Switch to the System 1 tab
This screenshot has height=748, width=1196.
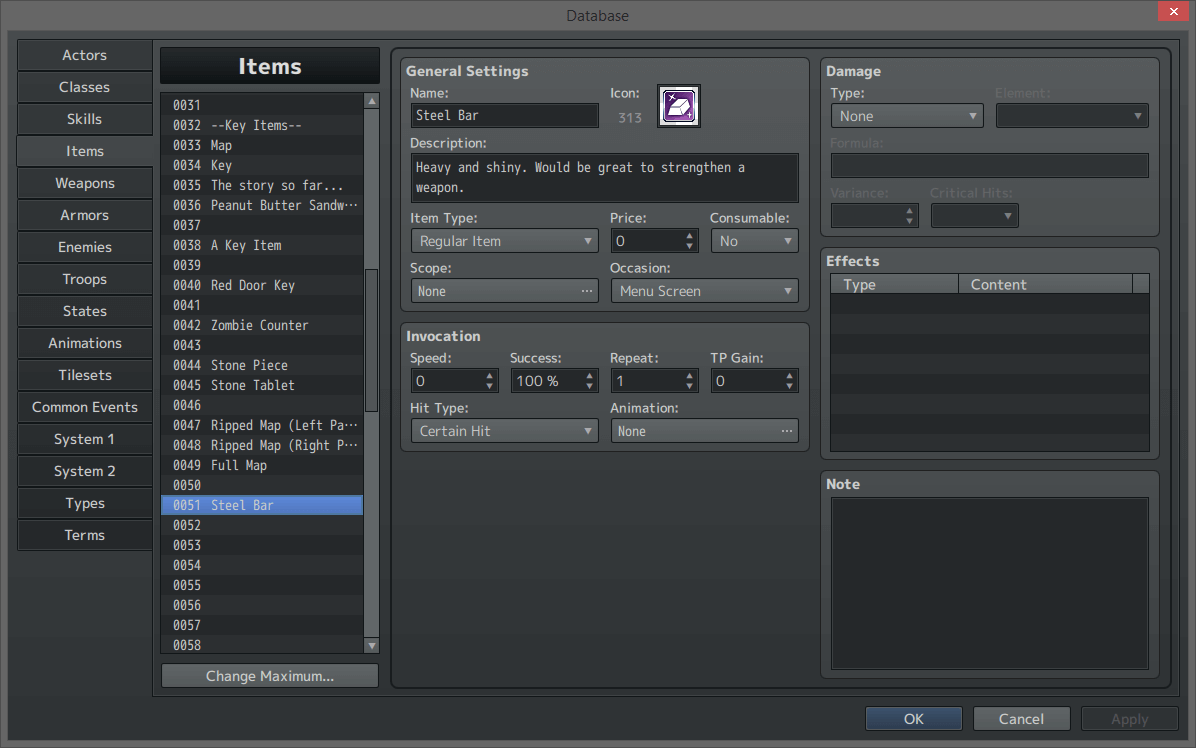tap(85, 439)
